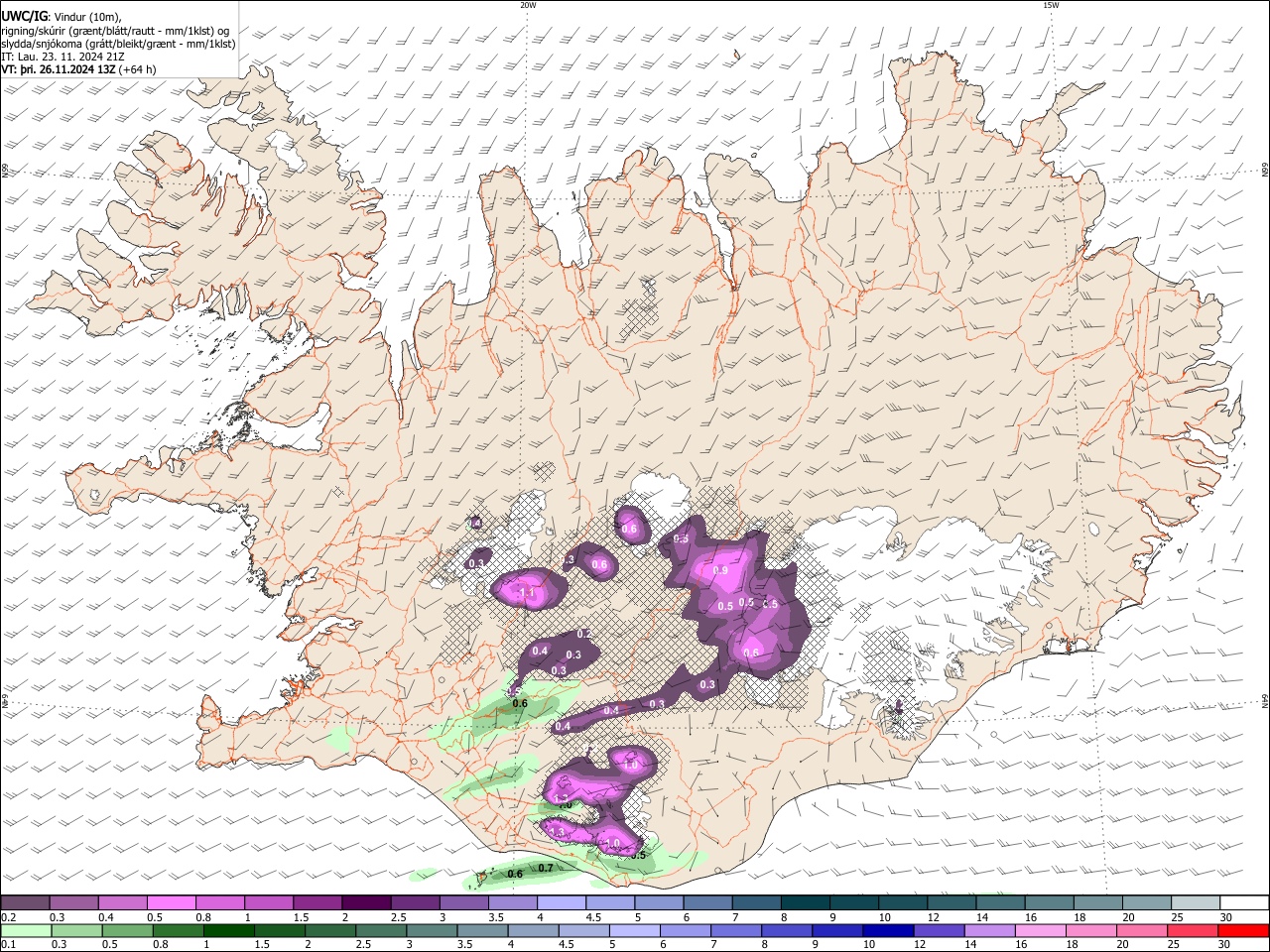Click the '0.1' label on lower legend
1270x952 pixels.
pos(8,945)
